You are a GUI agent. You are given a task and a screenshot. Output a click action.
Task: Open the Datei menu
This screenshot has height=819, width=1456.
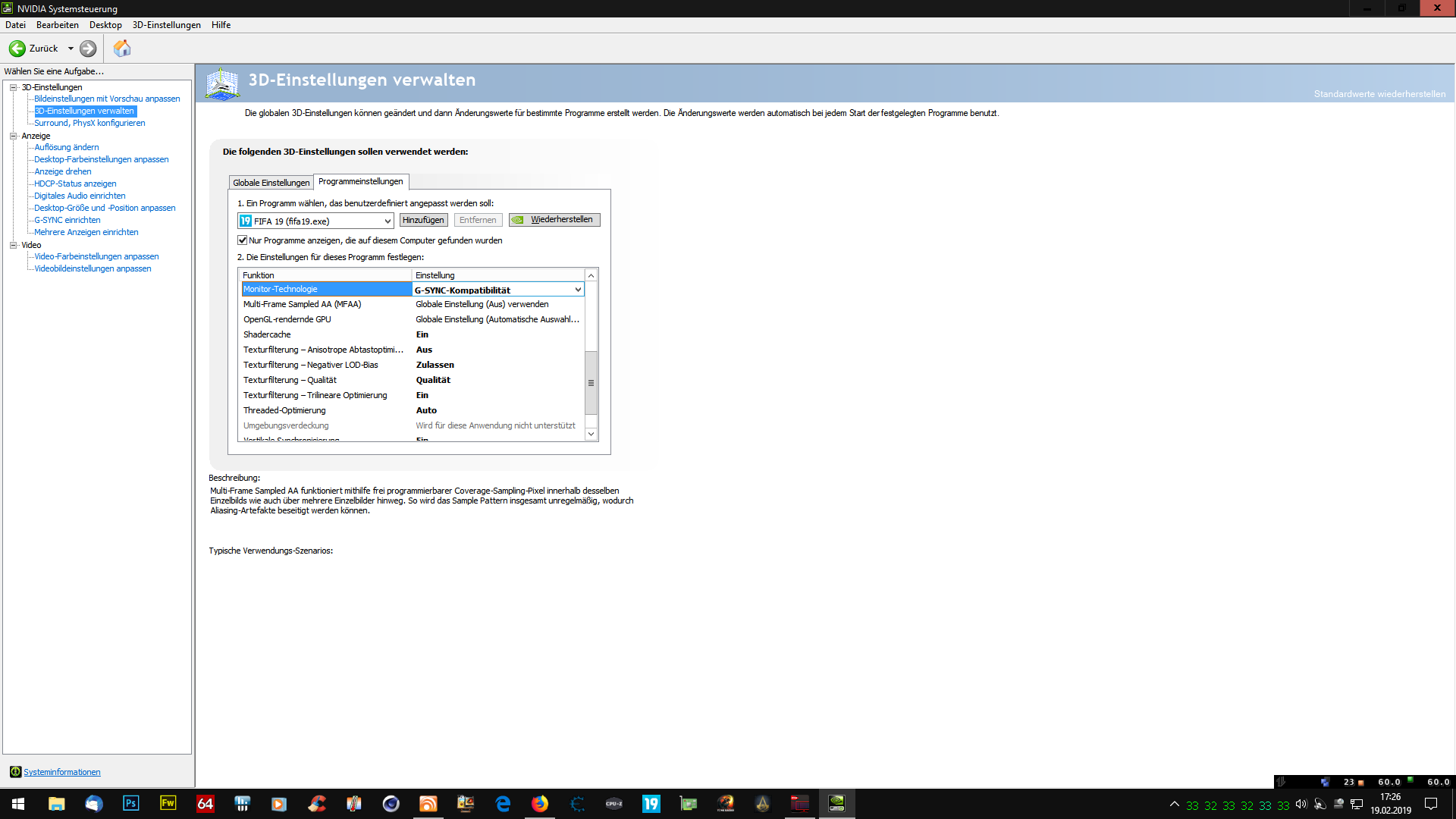click(x=15, y=25)
